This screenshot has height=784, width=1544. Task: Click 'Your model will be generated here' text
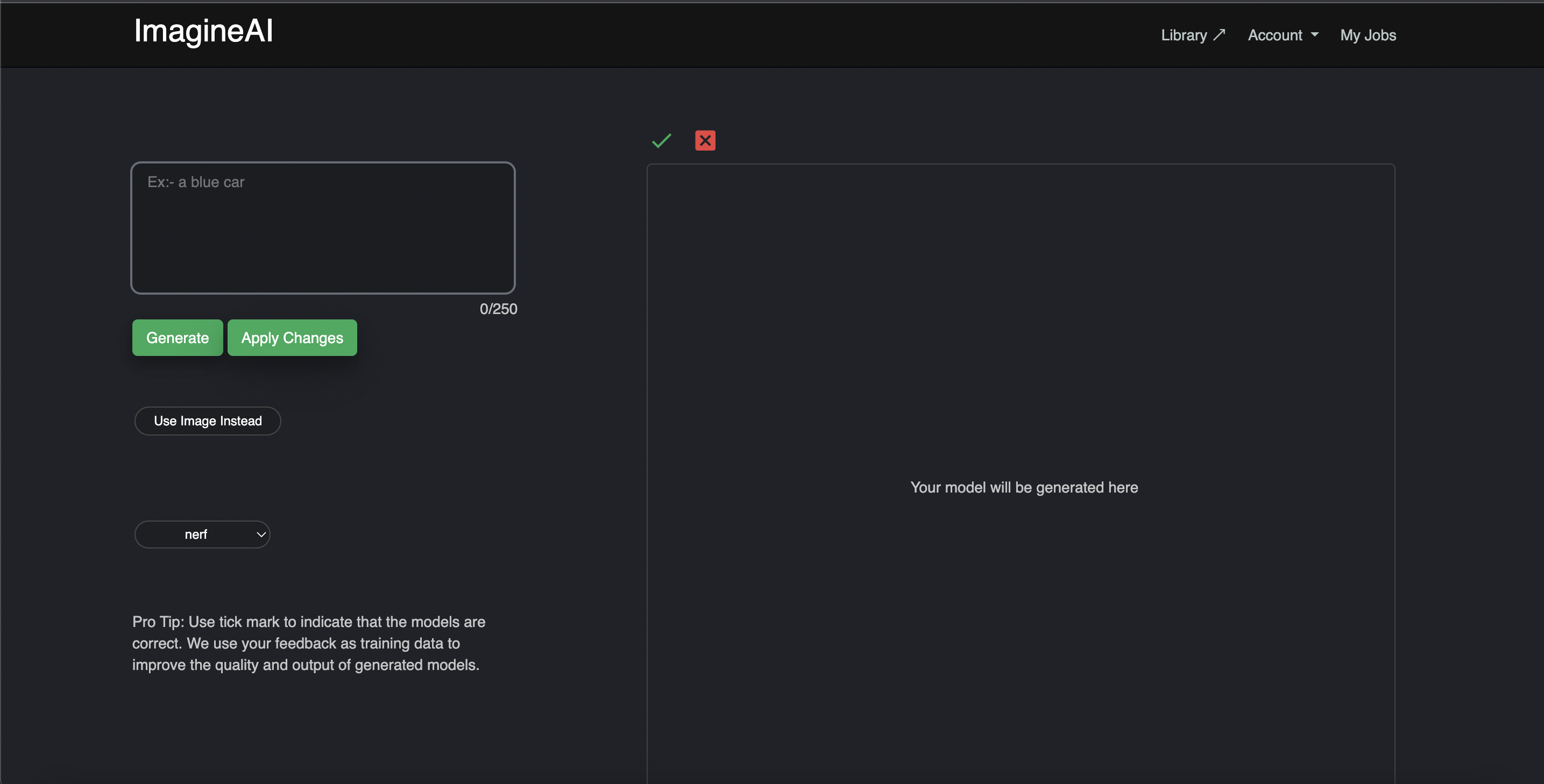pyautogui.click(x=1024, y=488)
